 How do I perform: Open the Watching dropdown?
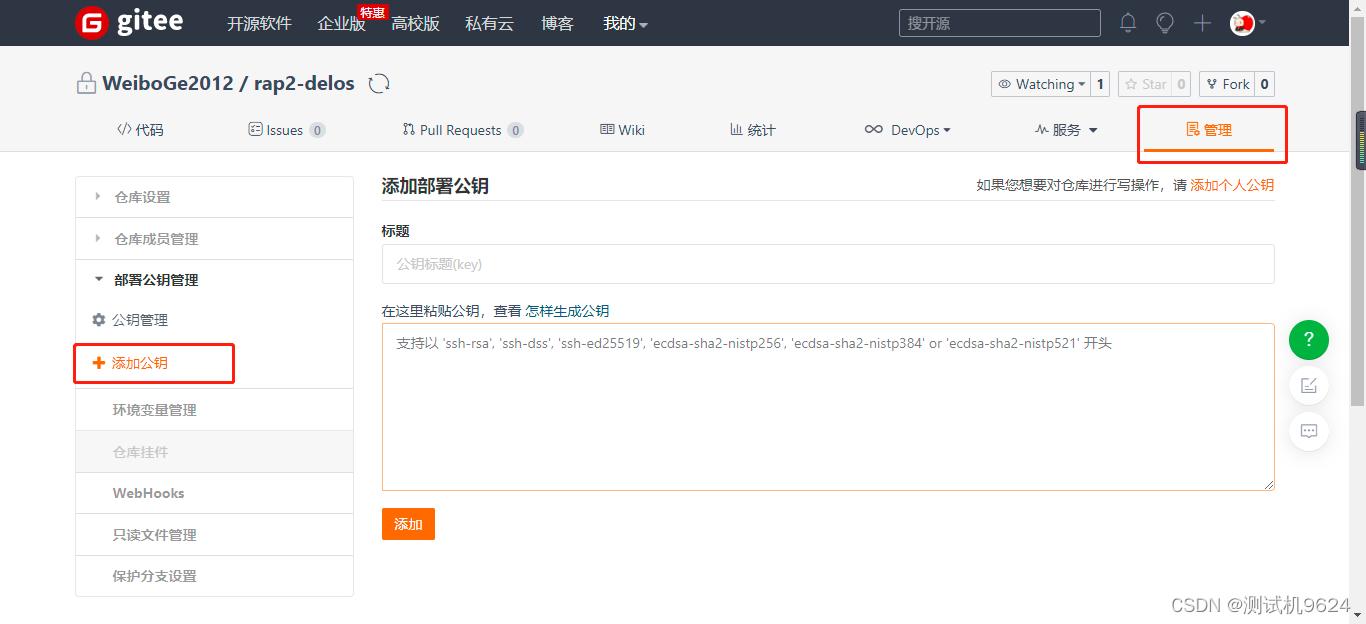coord(1041,84)
